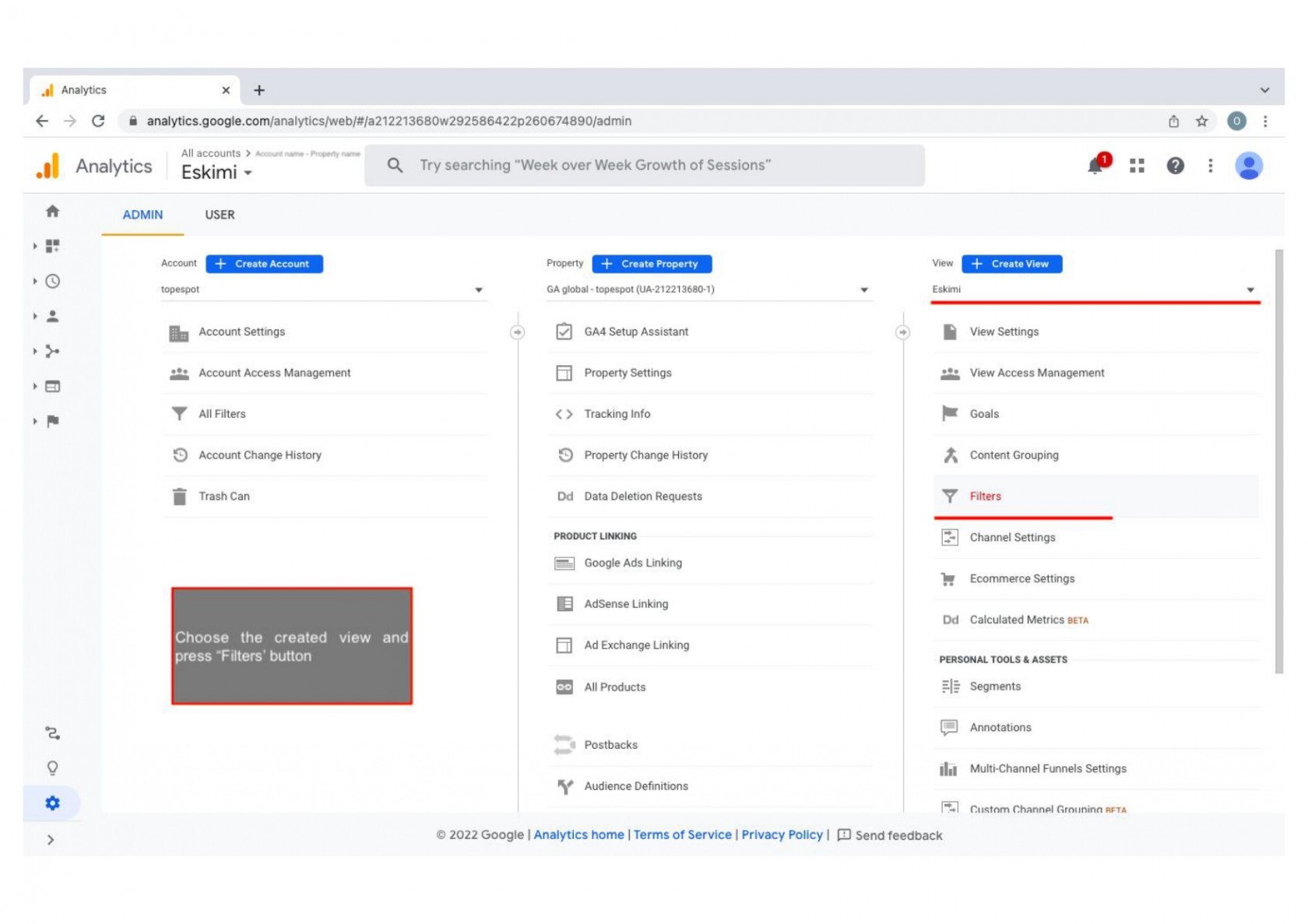Click the browser address bar URL
Viewport: 1308px width, 924px height.
pyautogui.click(x=389, y=121)
